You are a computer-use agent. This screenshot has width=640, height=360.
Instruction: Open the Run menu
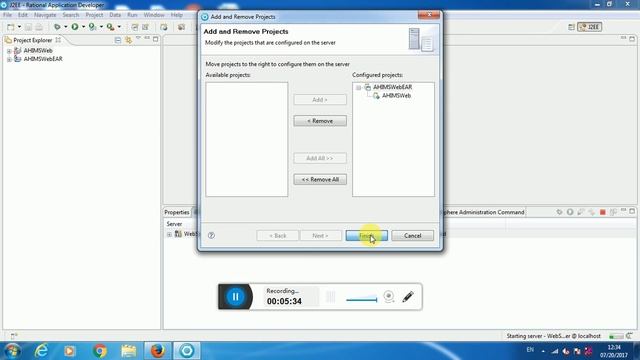[x=132, y=15]
